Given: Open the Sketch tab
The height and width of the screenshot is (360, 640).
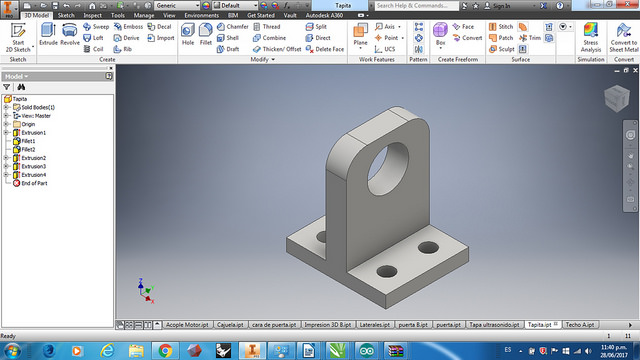Looking at the screenshot, I should click(66, 16).
